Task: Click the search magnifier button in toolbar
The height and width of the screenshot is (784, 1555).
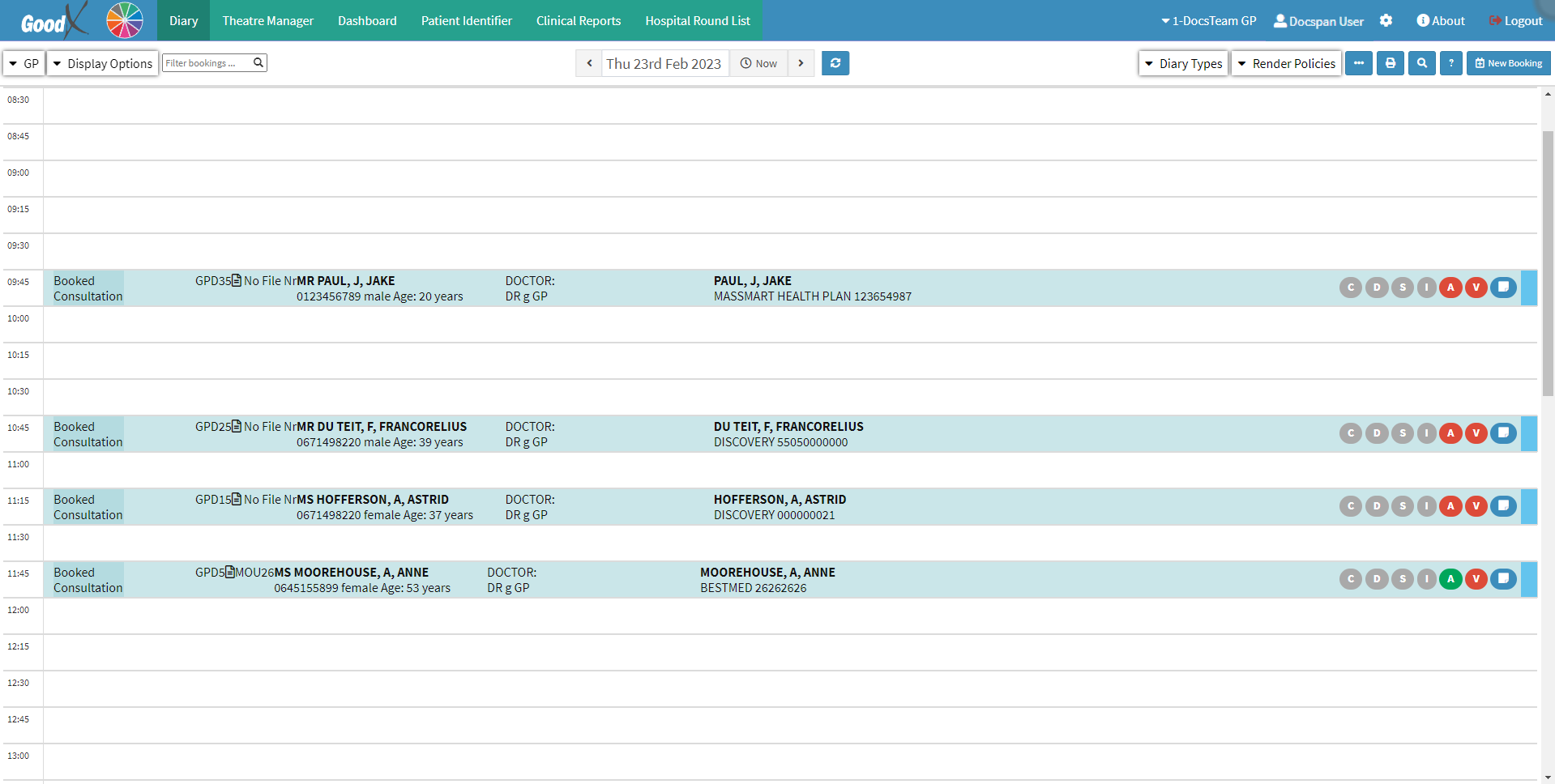Action: click(x=1421, y=63)
